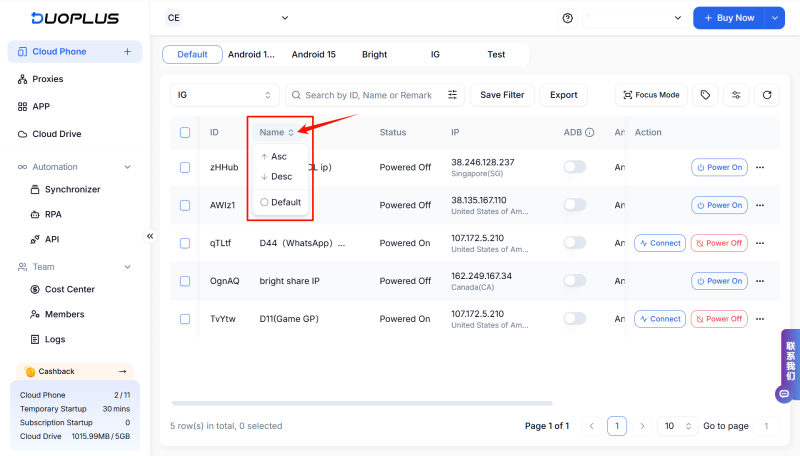Open the three-dot menu for zHHub
Screen dimensions: 800x456
coord(760,168)
